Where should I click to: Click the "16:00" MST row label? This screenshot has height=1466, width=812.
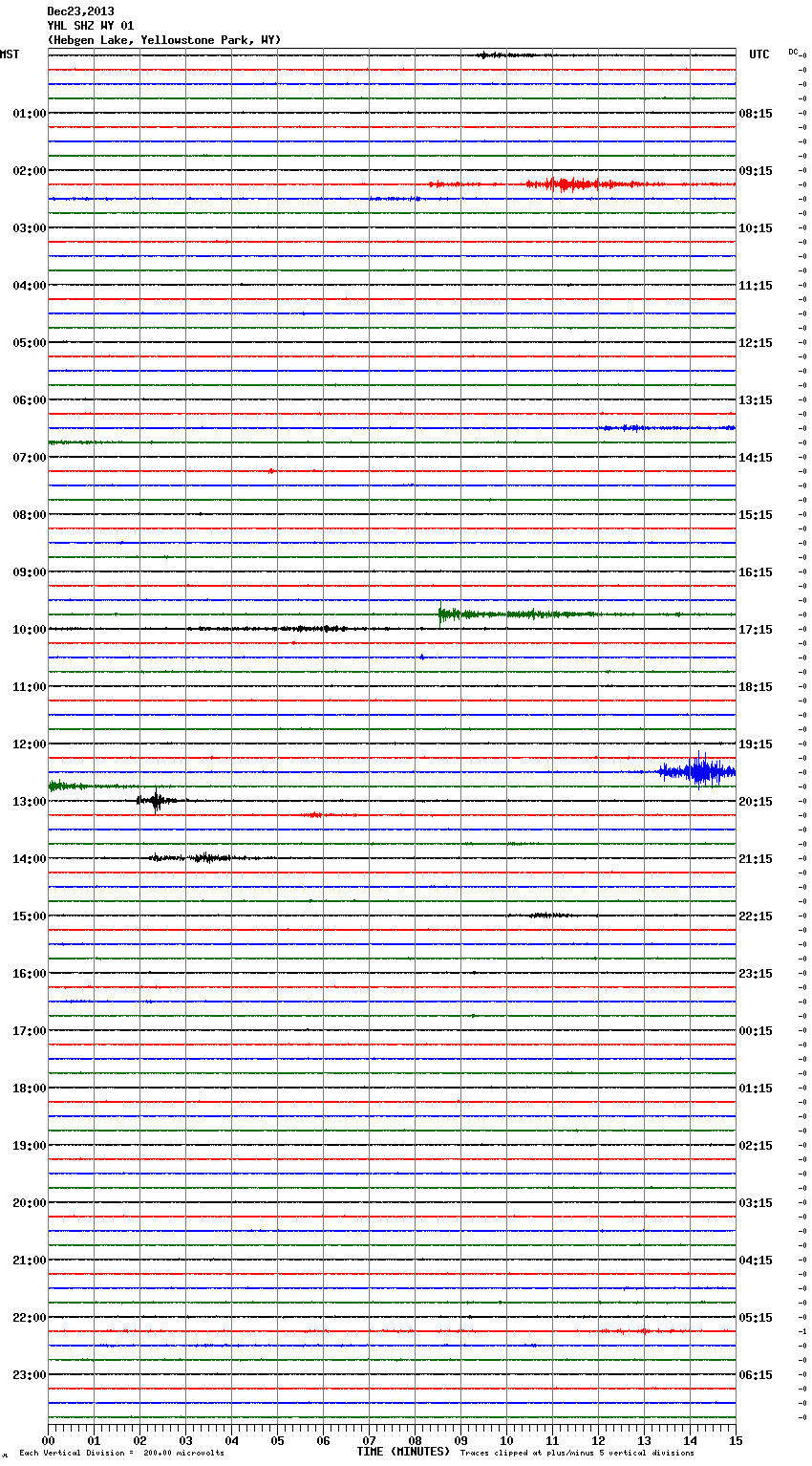(30, 974)
